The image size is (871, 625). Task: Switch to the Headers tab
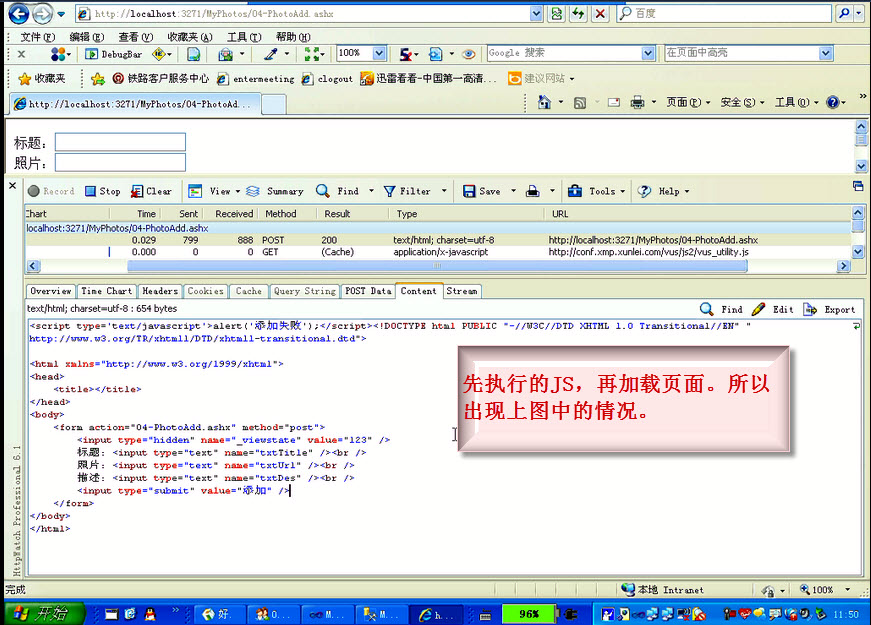[x=160, y=291]
